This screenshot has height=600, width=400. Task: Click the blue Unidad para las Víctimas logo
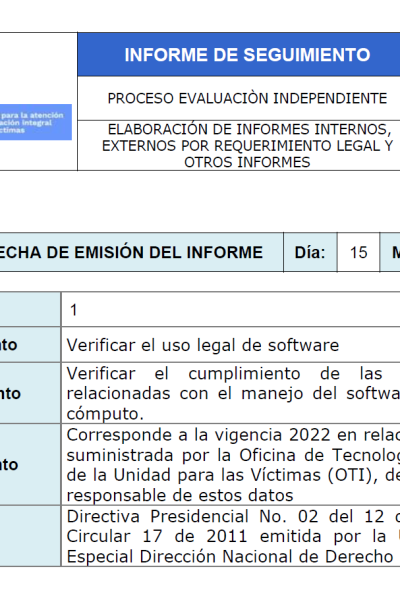[x=36, y=122]
